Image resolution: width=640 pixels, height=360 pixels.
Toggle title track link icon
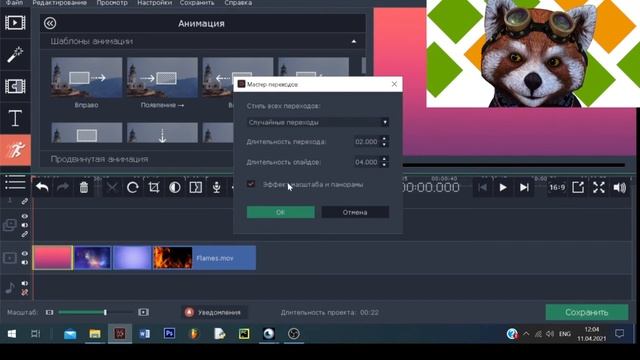(x=25, y=201)
